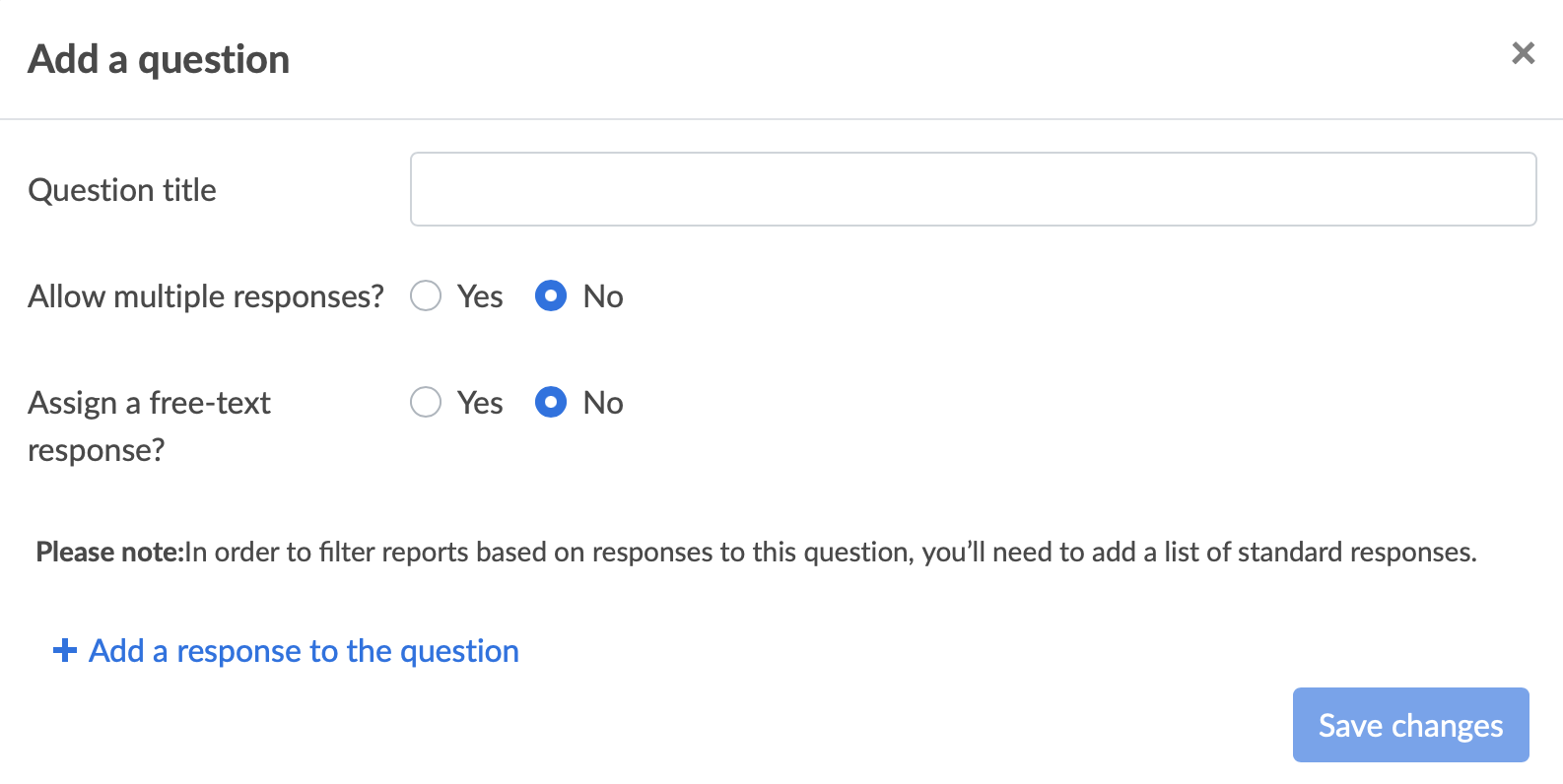
Task: Click the No text for multiple responses
Action: click(x=603, y=296)
